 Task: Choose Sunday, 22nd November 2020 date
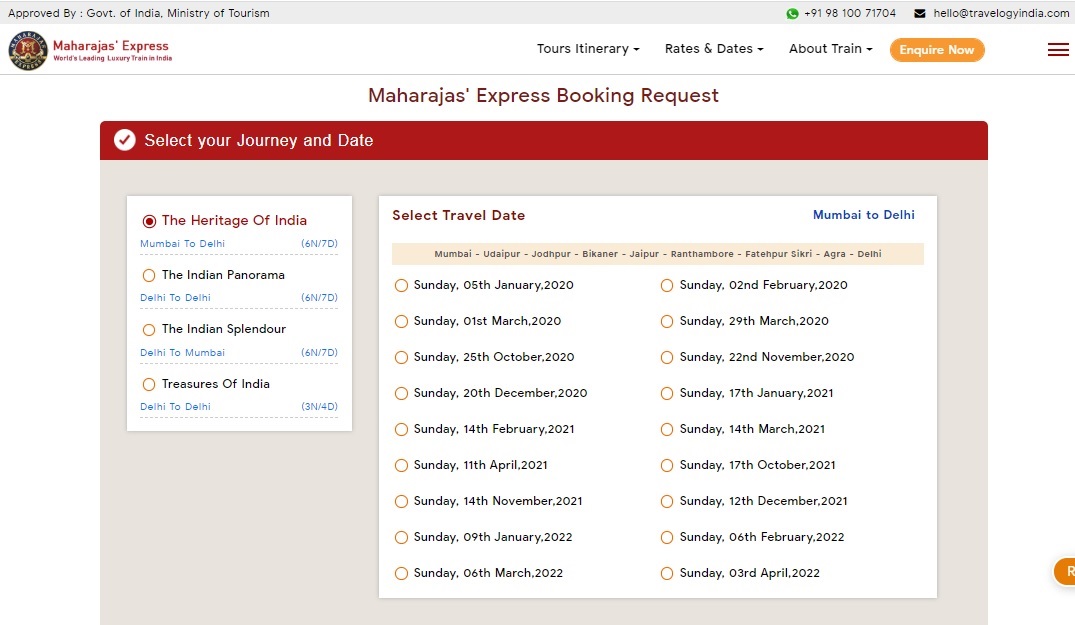(x=667, y=358)
